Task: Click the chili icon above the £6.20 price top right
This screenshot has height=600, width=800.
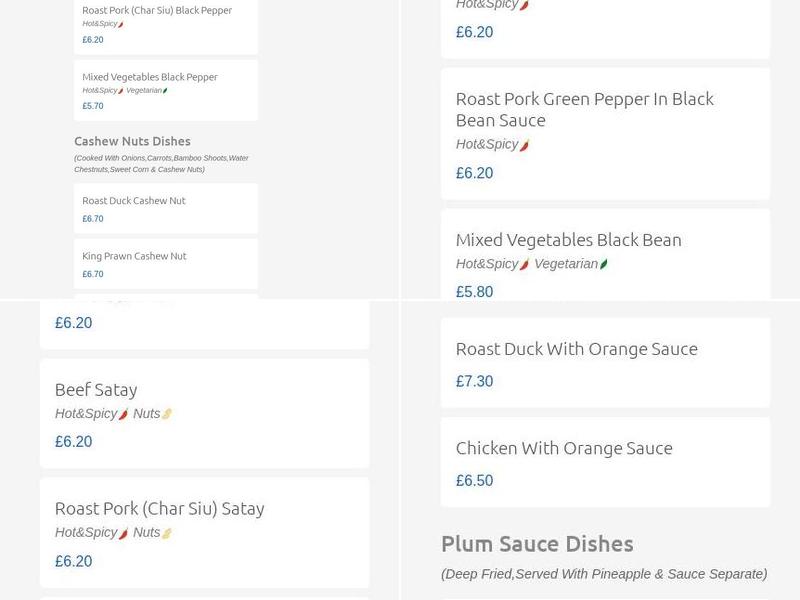Action: pyautogui.click(x=524, y=5)
